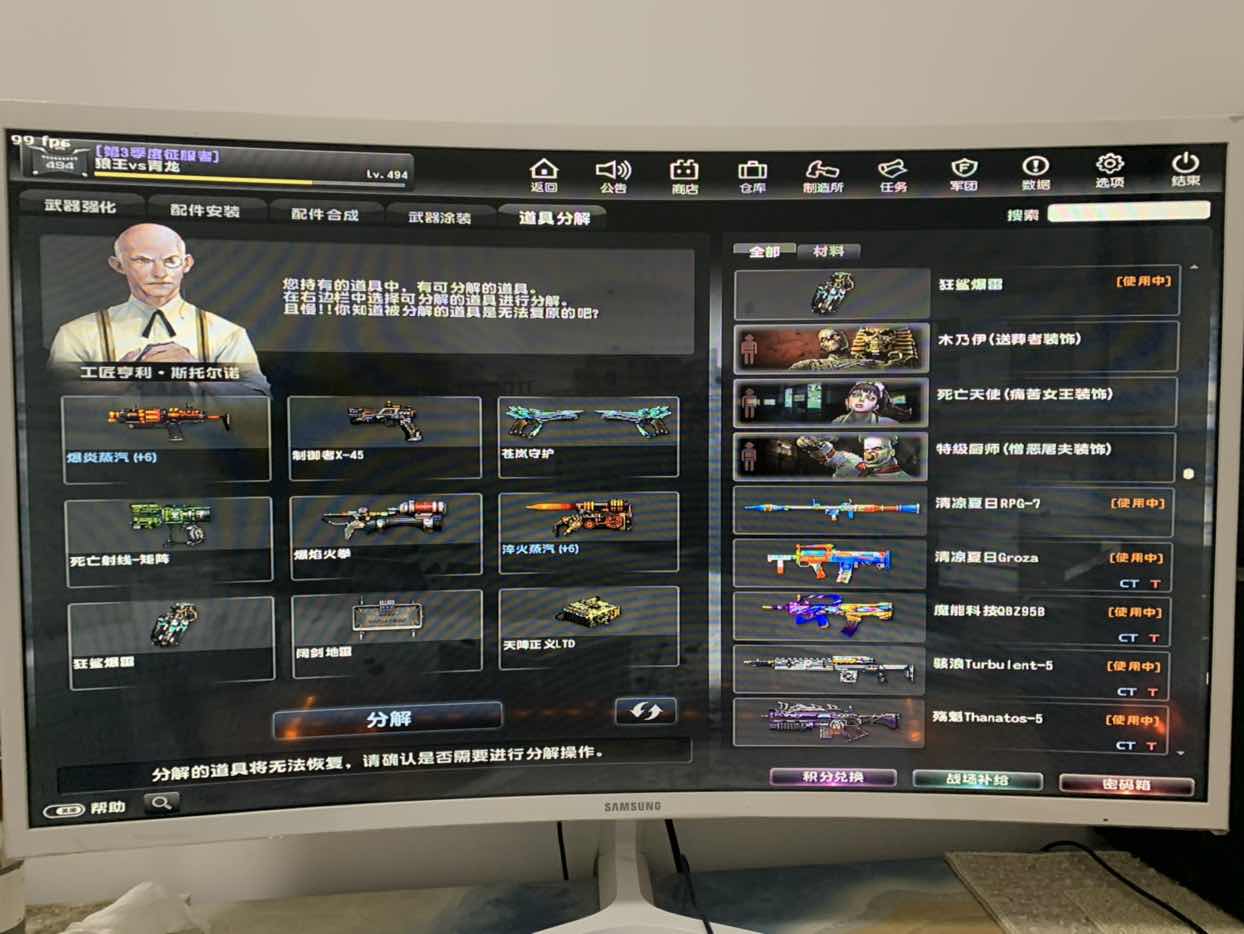Click the refresh arrows icon button
Viewport: 1244px width, 934px height.
click(x=645, y=710)
